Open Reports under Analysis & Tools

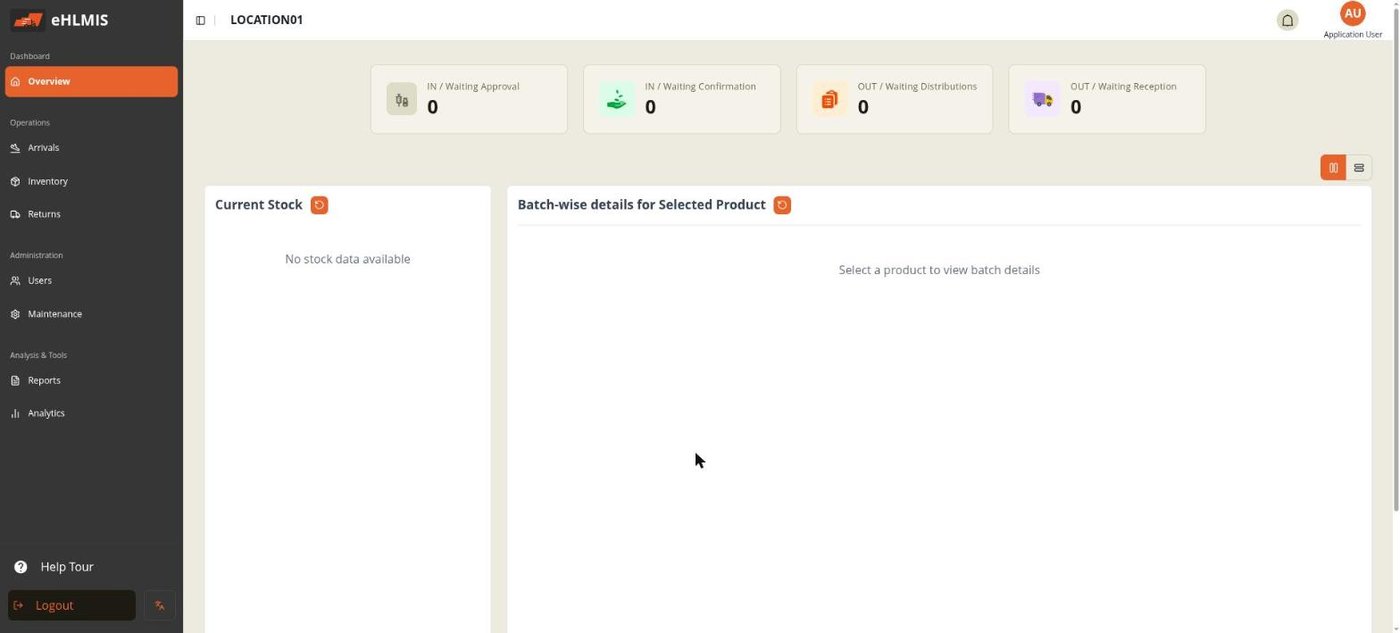pos(91,381)
